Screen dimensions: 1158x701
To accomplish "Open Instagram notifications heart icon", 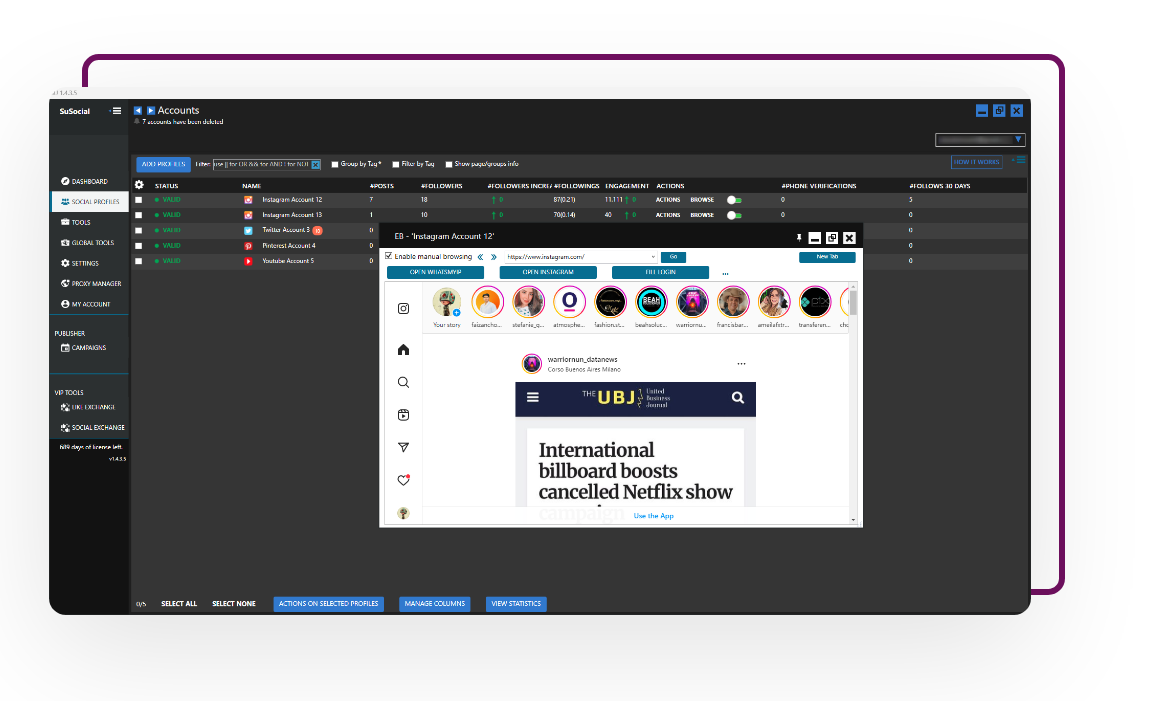I will tap(403, 480).
